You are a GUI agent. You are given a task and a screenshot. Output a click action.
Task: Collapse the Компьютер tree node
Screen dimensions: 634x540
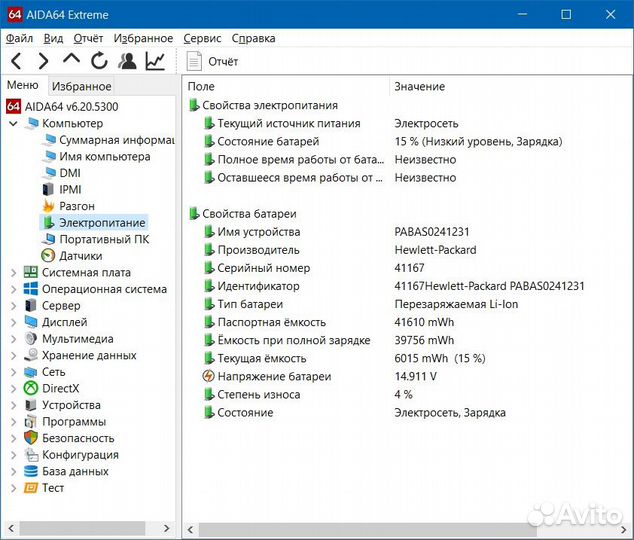[x=13, y=123]
